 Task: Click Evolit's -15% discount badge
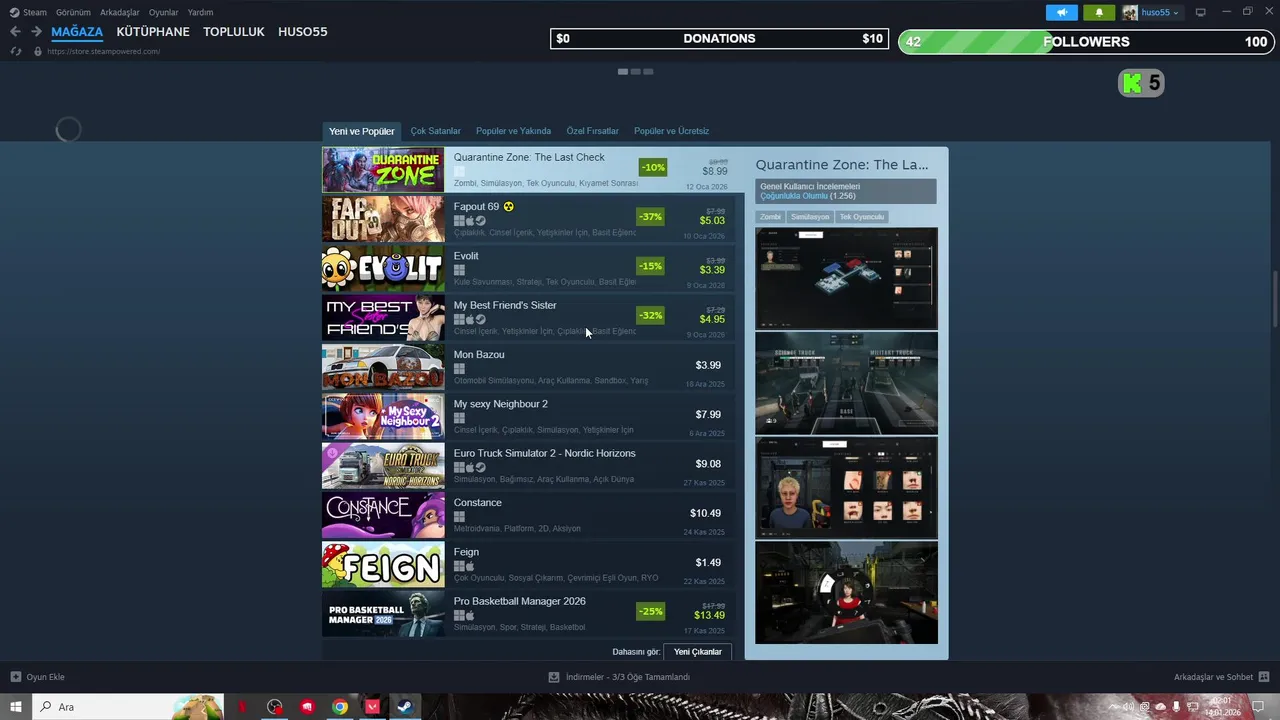(x=650, y=266)
